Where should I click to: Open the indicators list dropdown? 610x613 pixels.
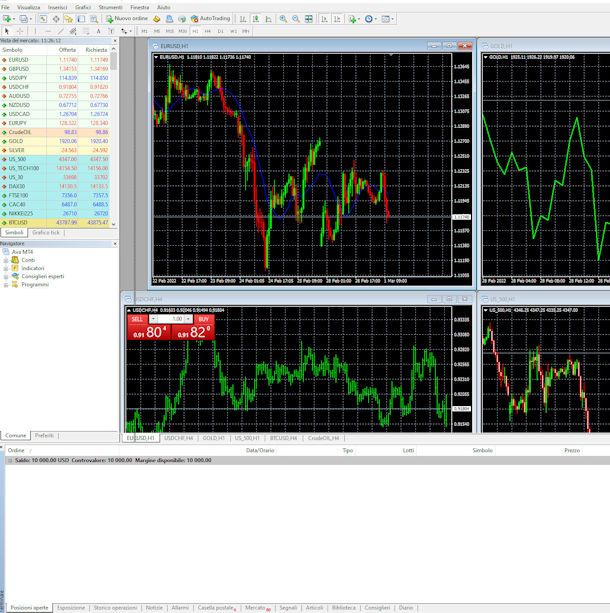tap(353, 19)
